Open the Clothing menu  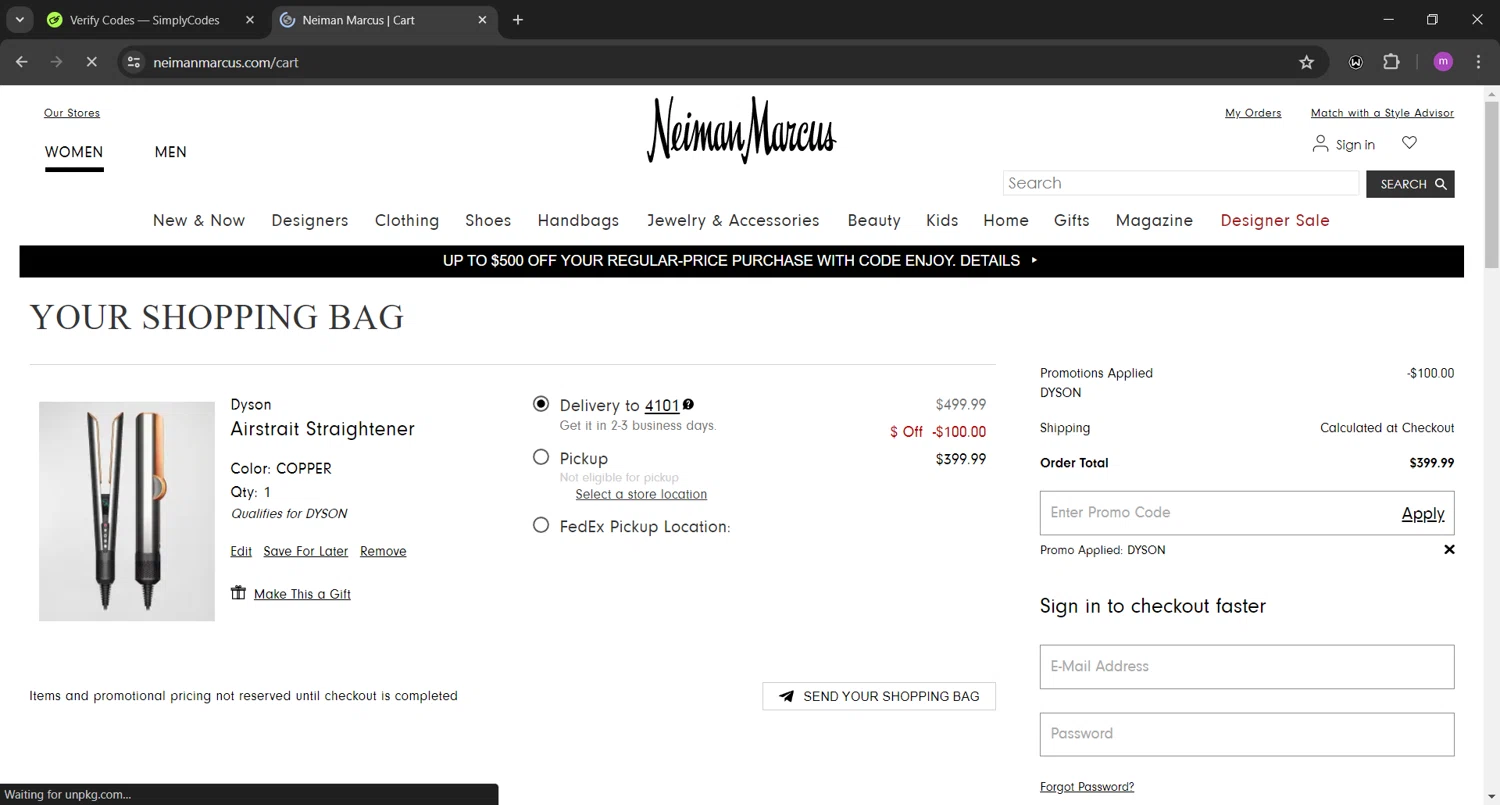pos(407,220)
